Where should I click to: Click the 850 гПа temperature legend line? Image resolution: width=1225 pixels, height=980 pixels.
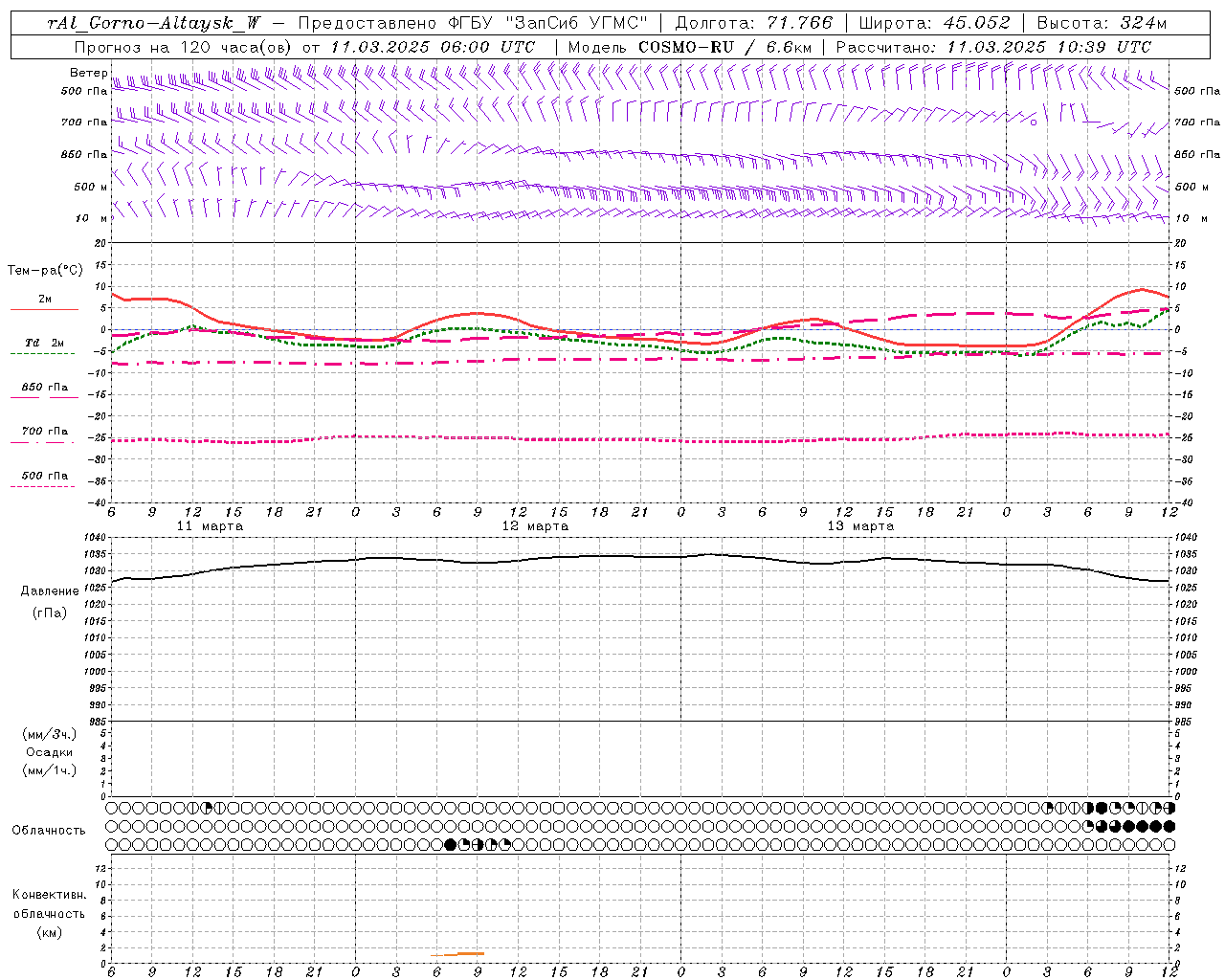pos(44,396)
